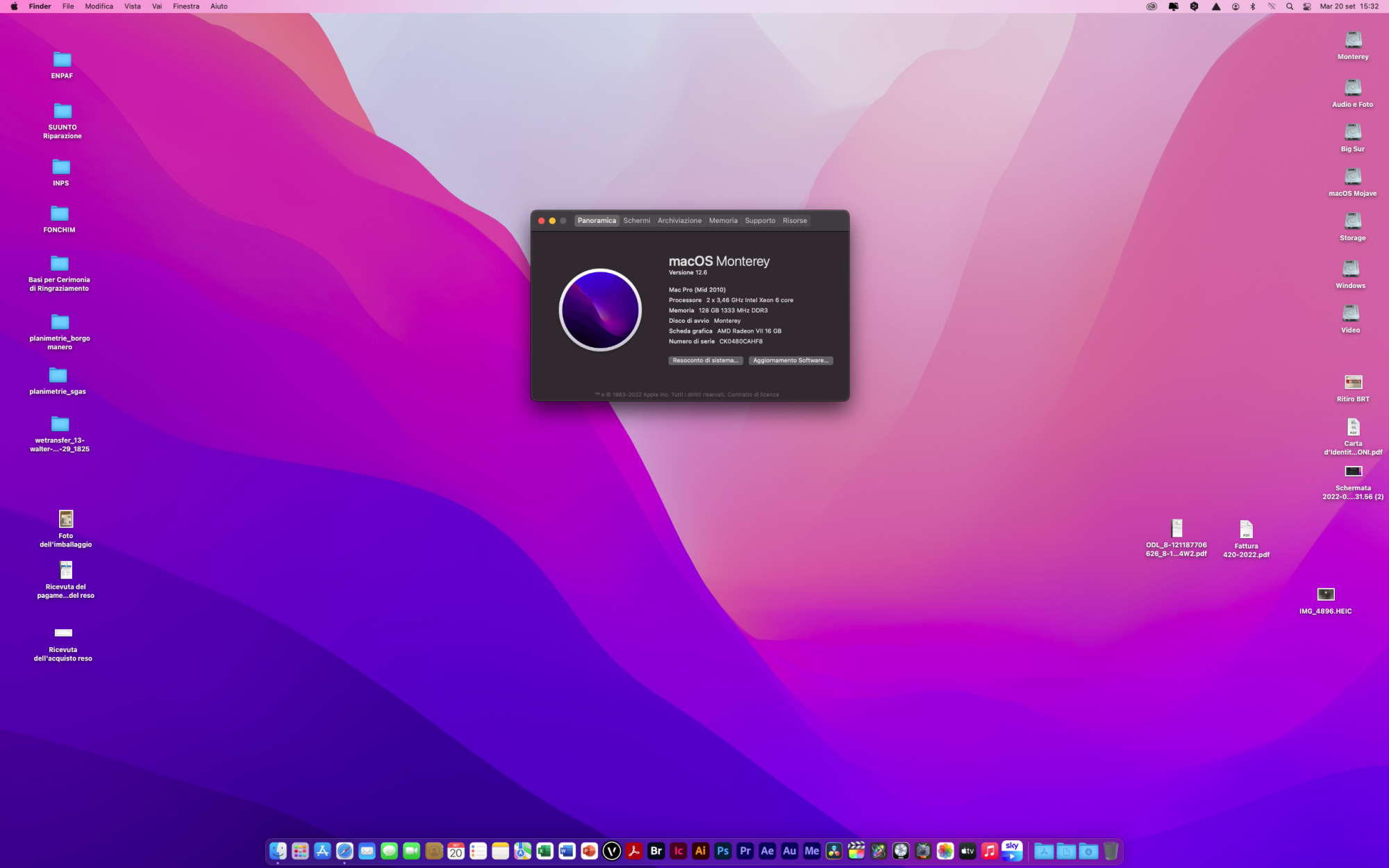Viewport: 1389px width, 868px height.
Task: Click the Aggiornamento Software button
Action: click(x=790, y=360)
